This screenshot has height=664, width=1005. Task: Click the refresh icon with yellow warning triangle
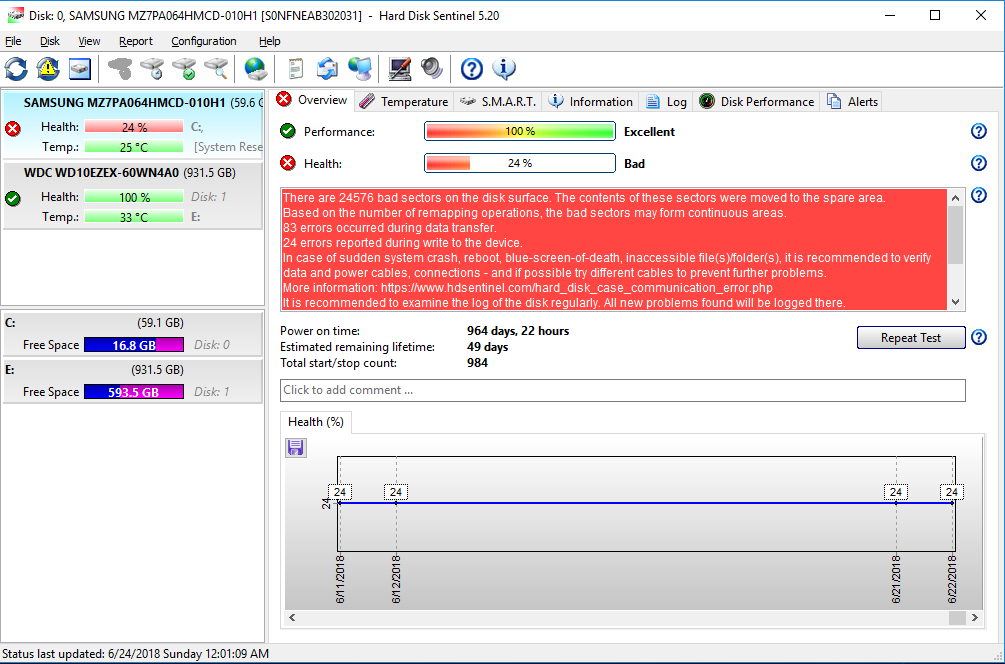(x=48, y=69)
